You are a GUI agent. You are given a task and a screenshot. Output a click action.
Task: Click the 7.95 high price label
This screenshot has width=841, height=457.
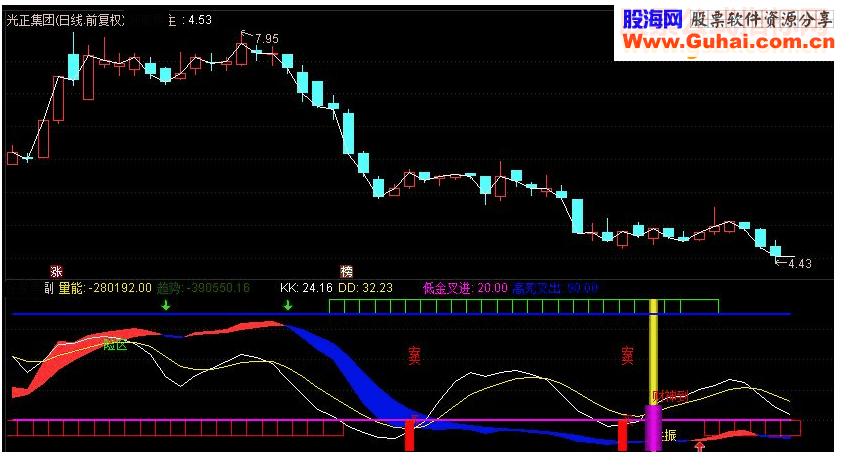[x=267, y=39]
